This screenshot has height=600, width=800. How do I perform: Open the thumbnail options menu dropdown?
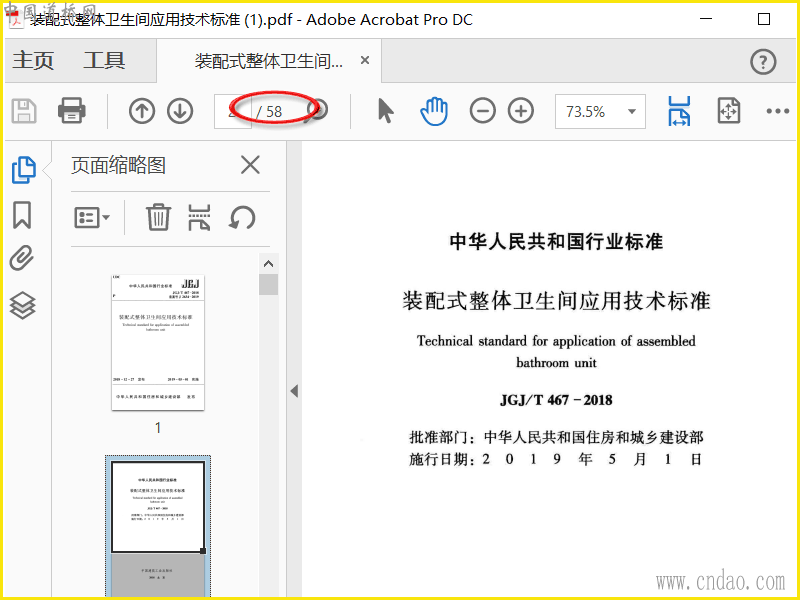click(92, 218)
